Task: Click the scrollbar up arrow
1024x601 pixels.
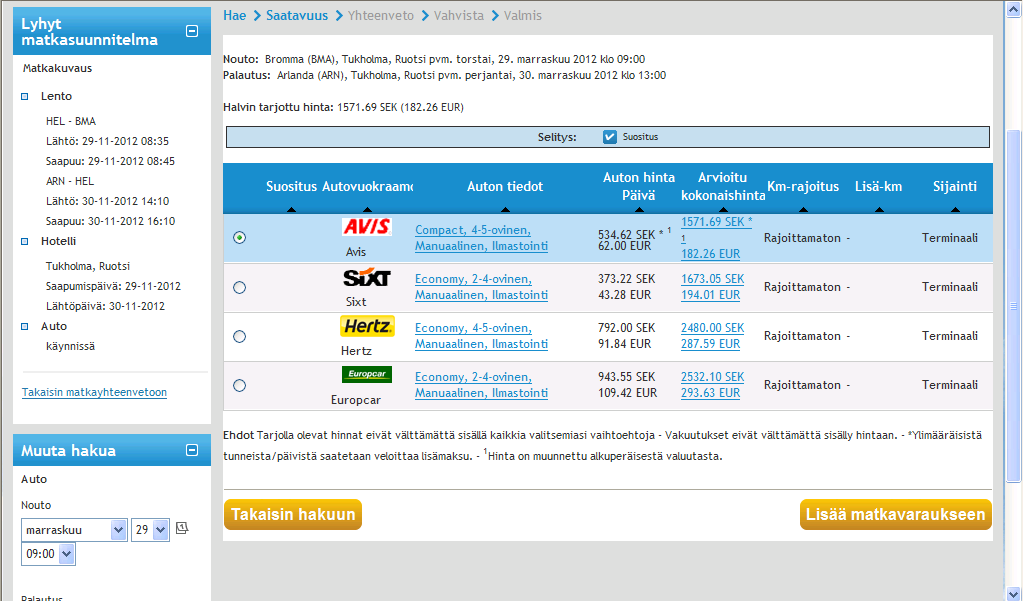Action: point(1013,10)
